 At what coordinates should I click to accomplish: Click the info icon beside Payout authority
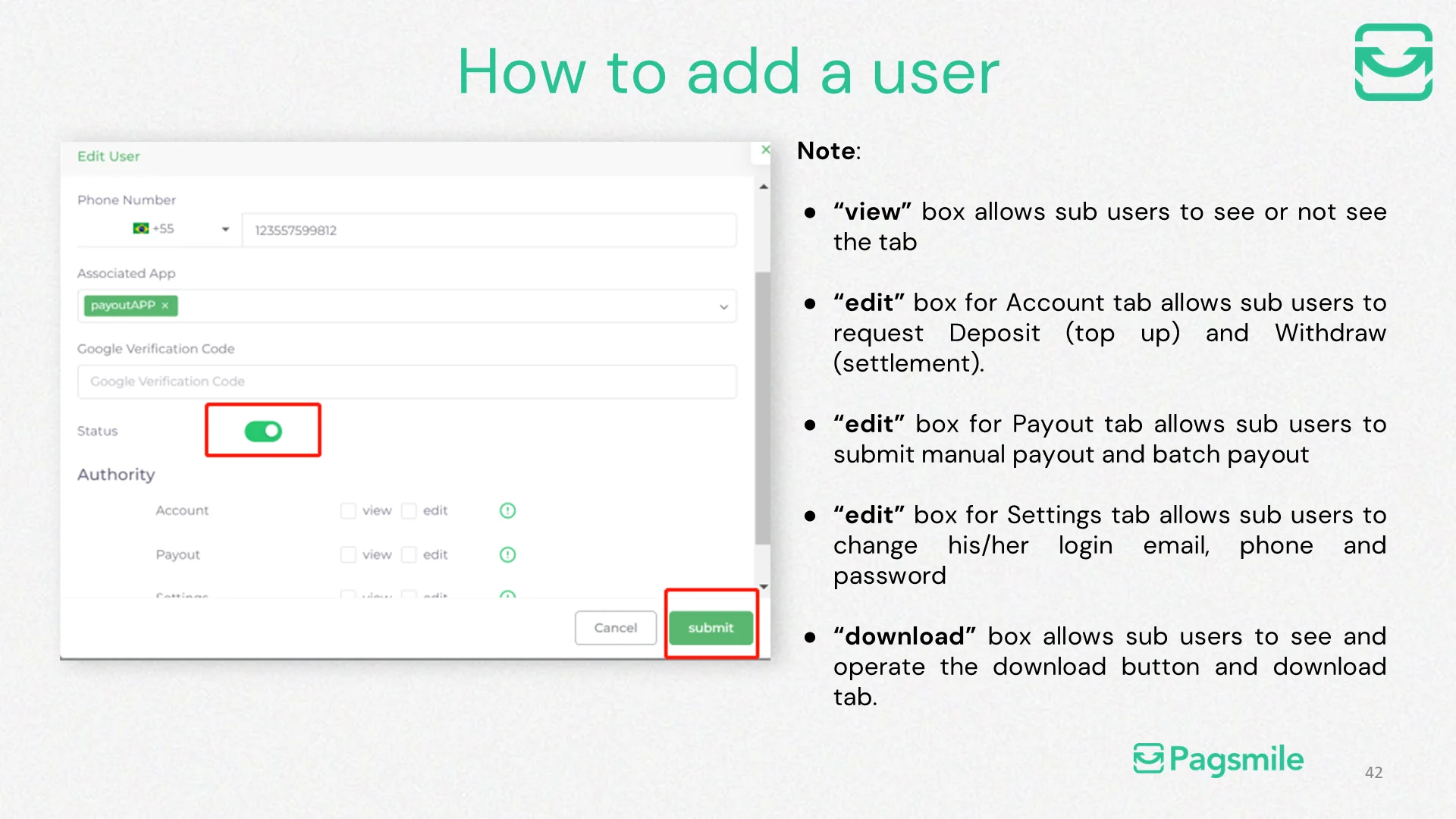coord(507,554)
